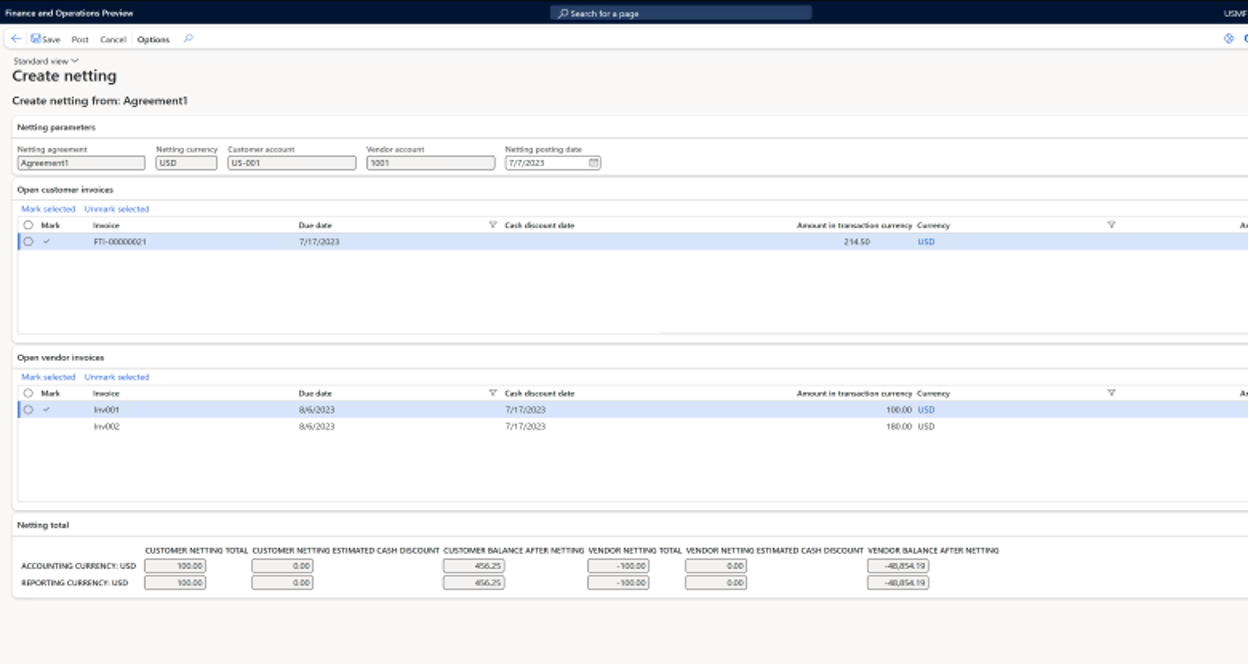The height and width of the screenshot is (664, 1249).
Task: Toggle the Mark checkmark on the FTI-00000021 row
Action: point(46,241)
